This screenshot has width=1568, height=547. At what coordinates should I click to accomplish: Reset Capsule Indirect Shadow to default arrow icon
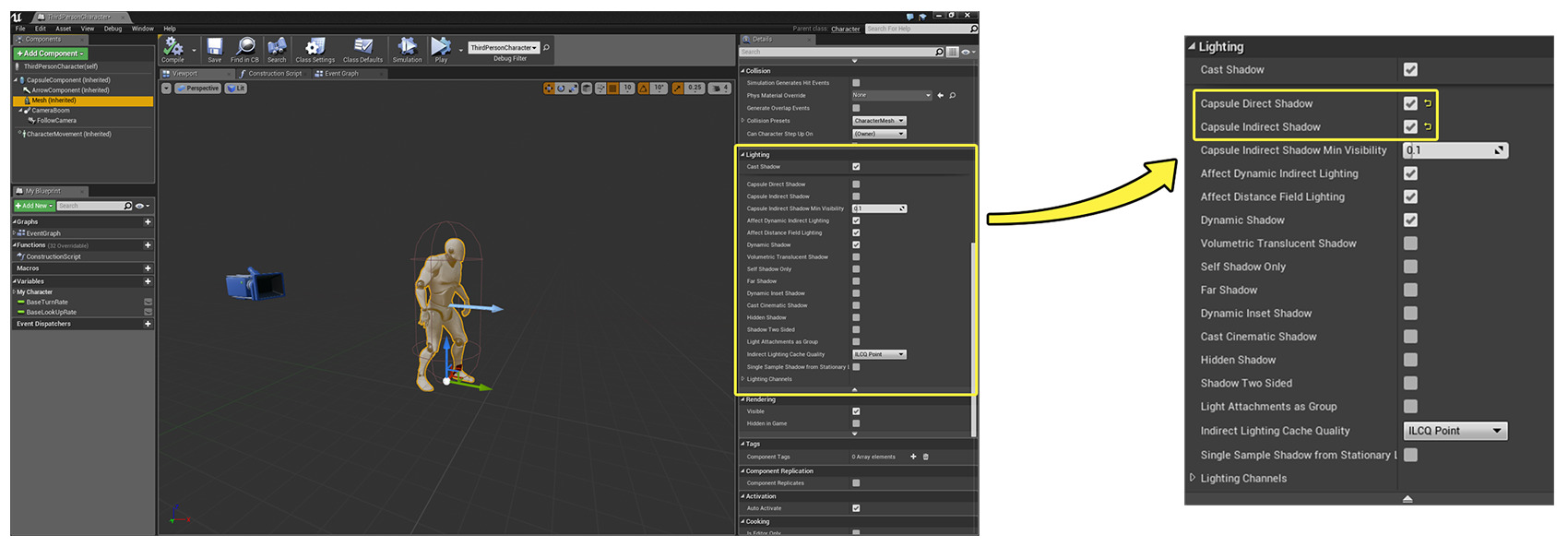point(1428,126)
